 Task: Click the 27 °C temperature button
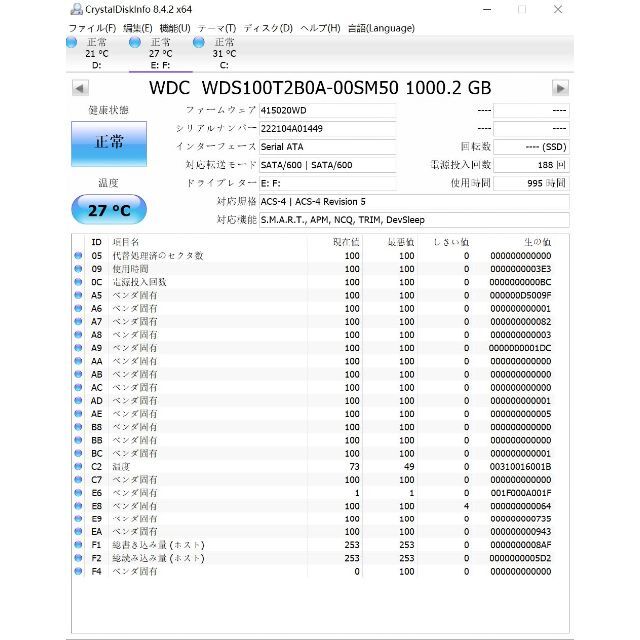pos(109,210)
